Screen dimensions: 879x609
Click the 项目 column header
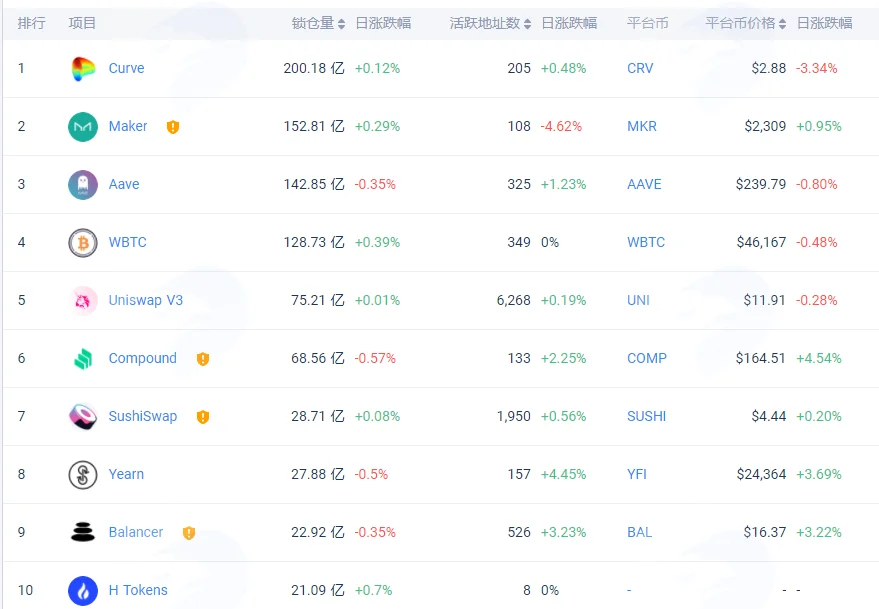coord(82,23)
